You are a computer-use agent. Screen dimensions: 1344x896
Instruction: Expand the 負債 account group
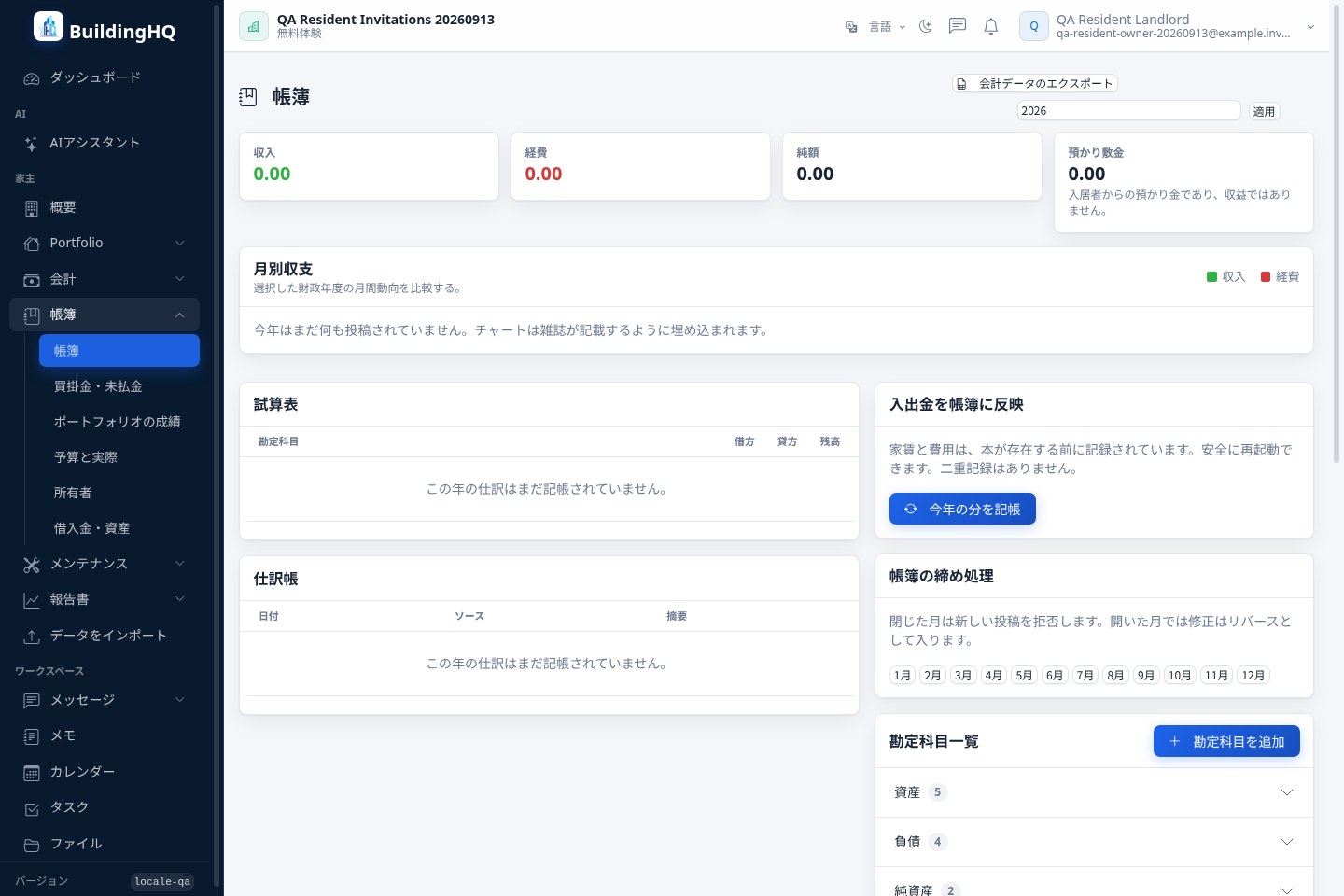[x=1094, y=842]
